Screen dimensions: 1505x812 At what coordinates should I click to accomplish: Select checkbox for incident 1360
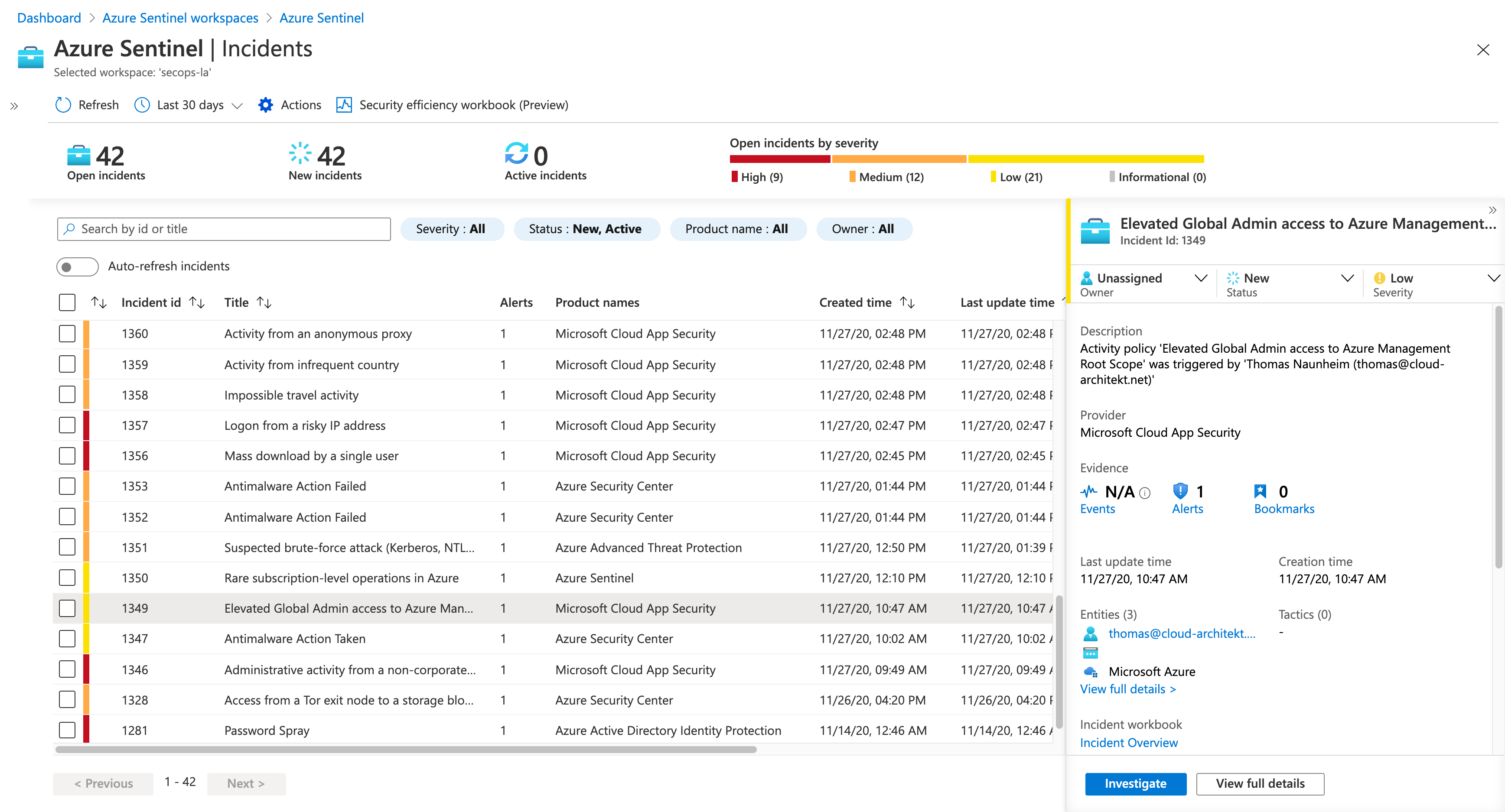pyautogui.click(x=67, y=334)
